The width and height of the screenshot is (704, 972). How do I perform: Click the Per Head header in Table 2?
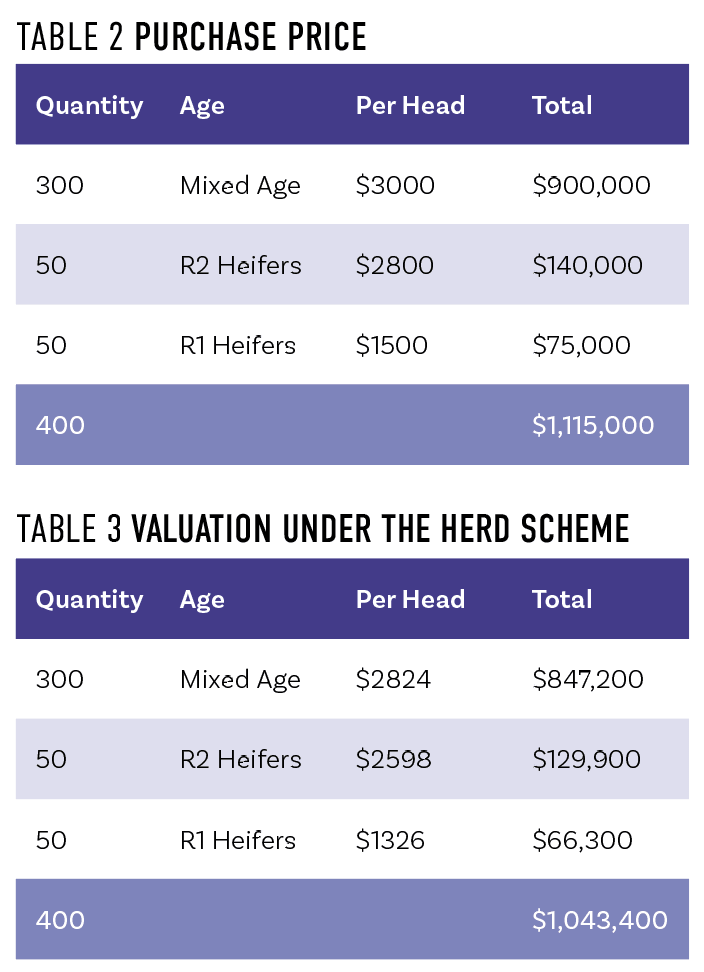click(x=410, y=105)
